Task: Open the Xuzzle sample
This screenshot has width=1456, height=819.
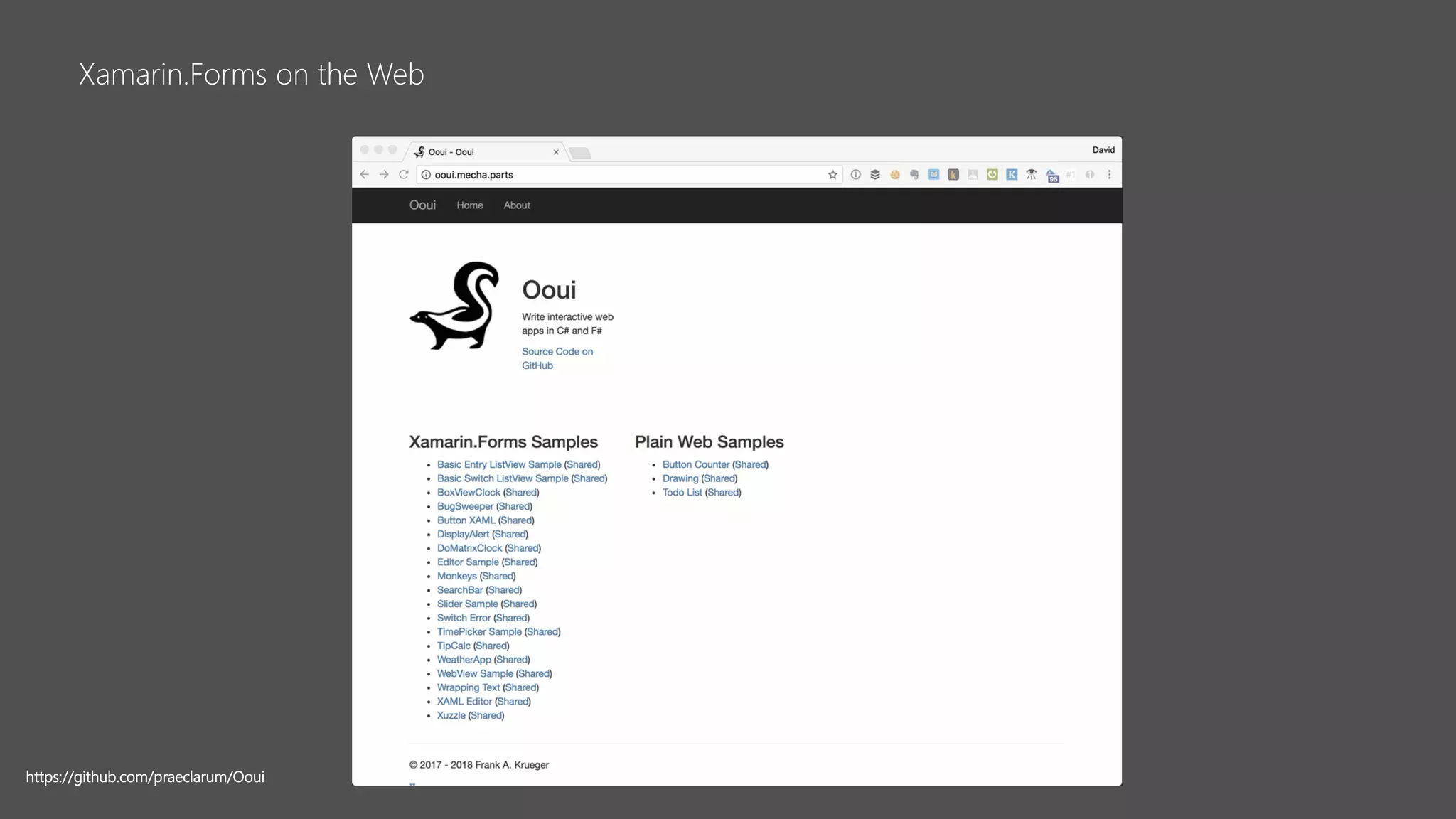Action: (451, 716)
